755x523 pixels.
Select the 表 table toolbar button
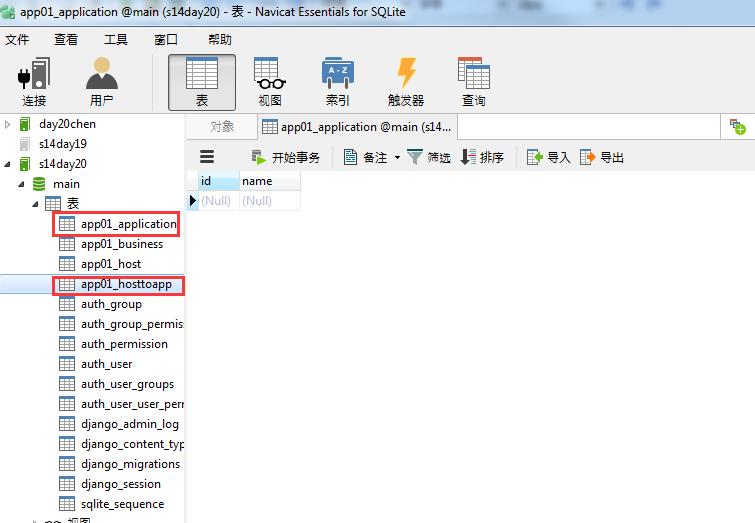click(202, 82)
